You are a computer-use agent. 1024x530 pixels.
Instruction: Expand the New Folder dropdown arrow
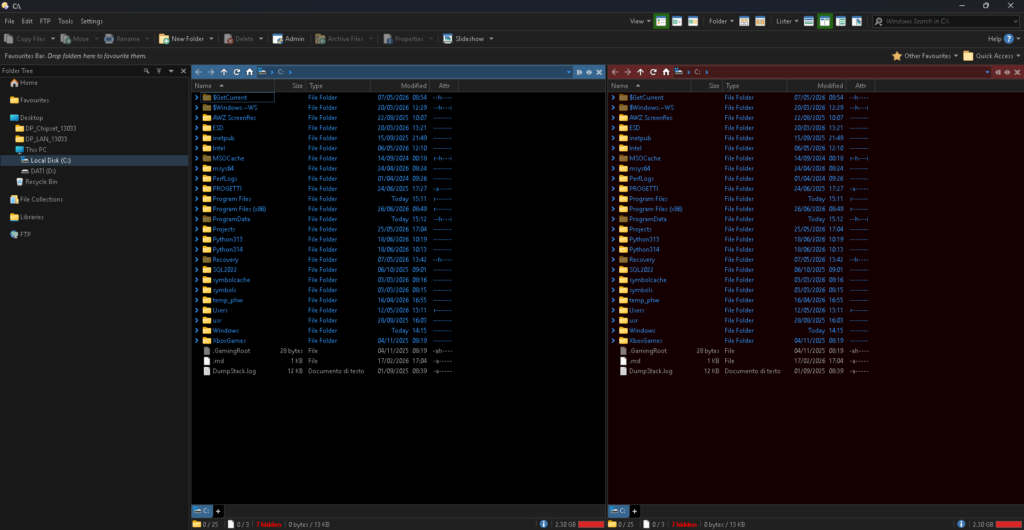(x=212, y=39)
